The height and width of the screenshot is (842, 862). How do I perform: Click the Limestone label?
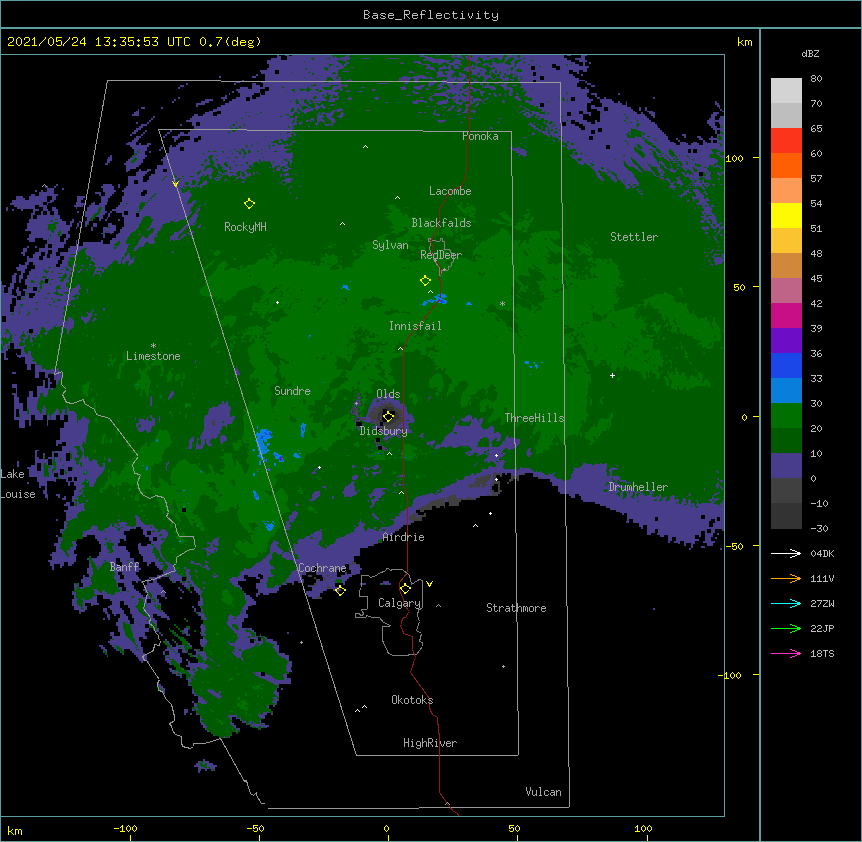click(x=153, y=356)
